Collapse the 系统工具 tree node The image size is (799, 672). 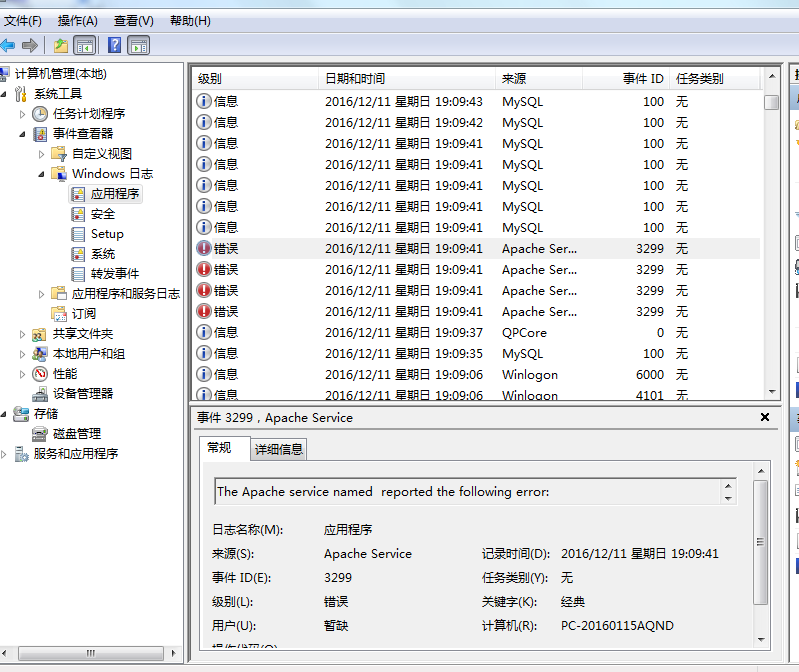(4, 94)
